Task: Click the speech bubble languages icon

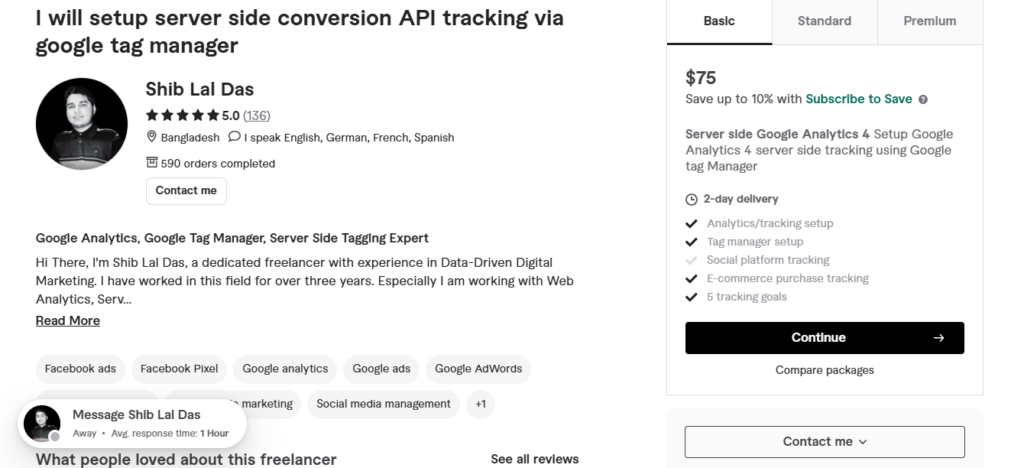Action: point(234,136)
